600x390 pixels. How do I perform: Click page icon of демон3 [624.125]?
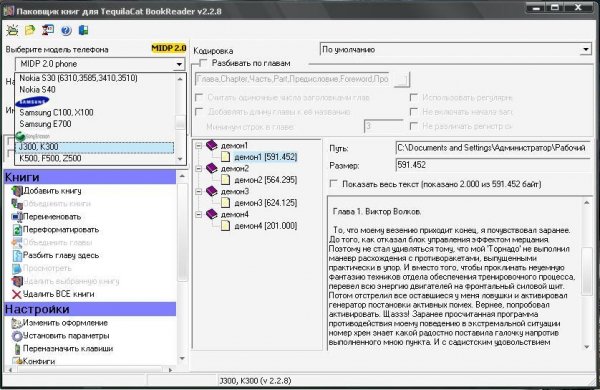point(225,202)
